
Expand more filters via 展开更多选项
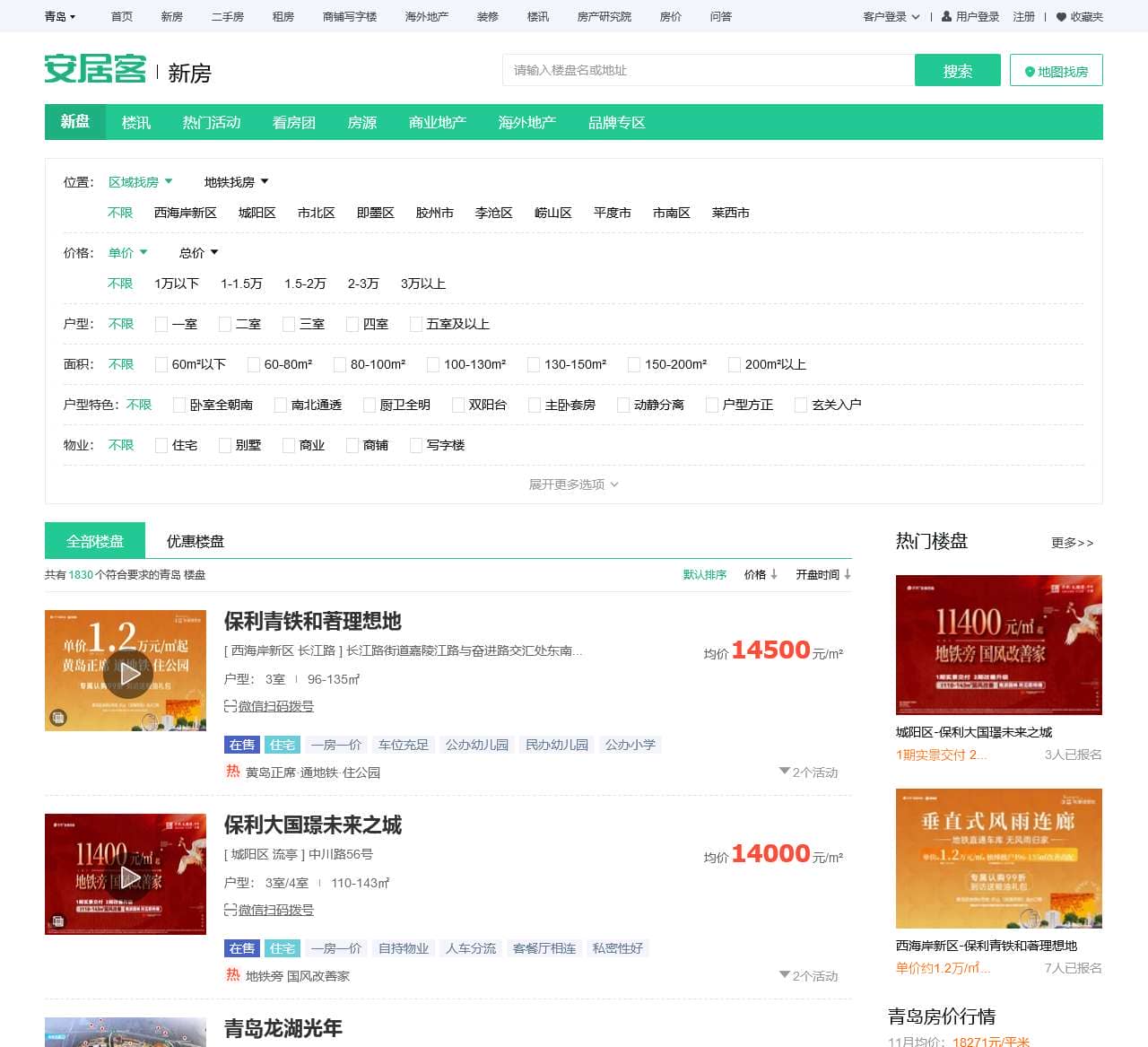coord(573,484)
